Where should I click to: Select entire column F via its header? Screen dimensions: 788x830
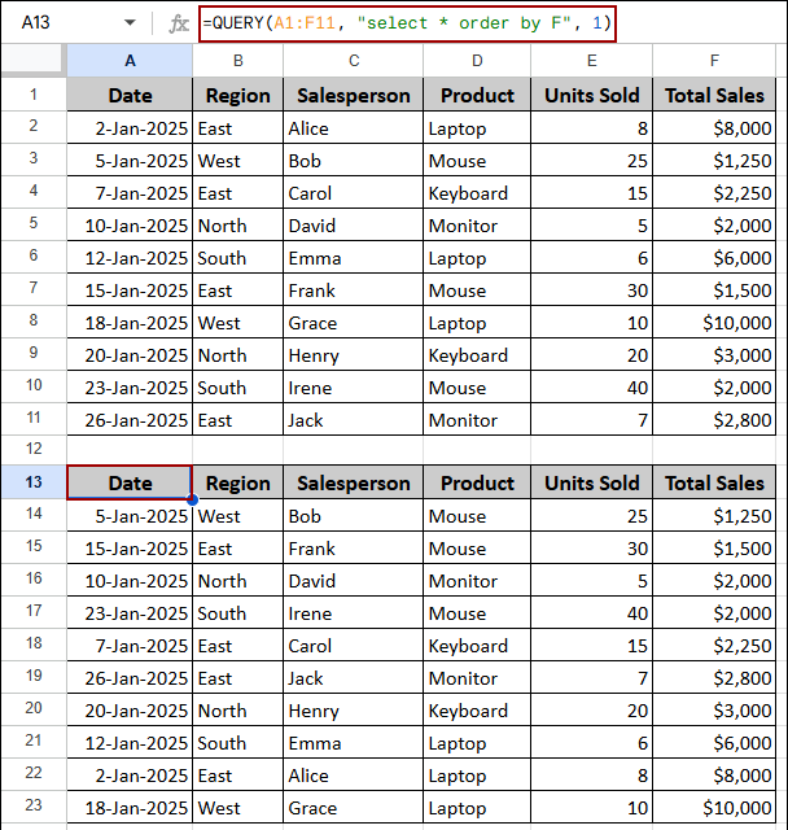tap(714, 60)
